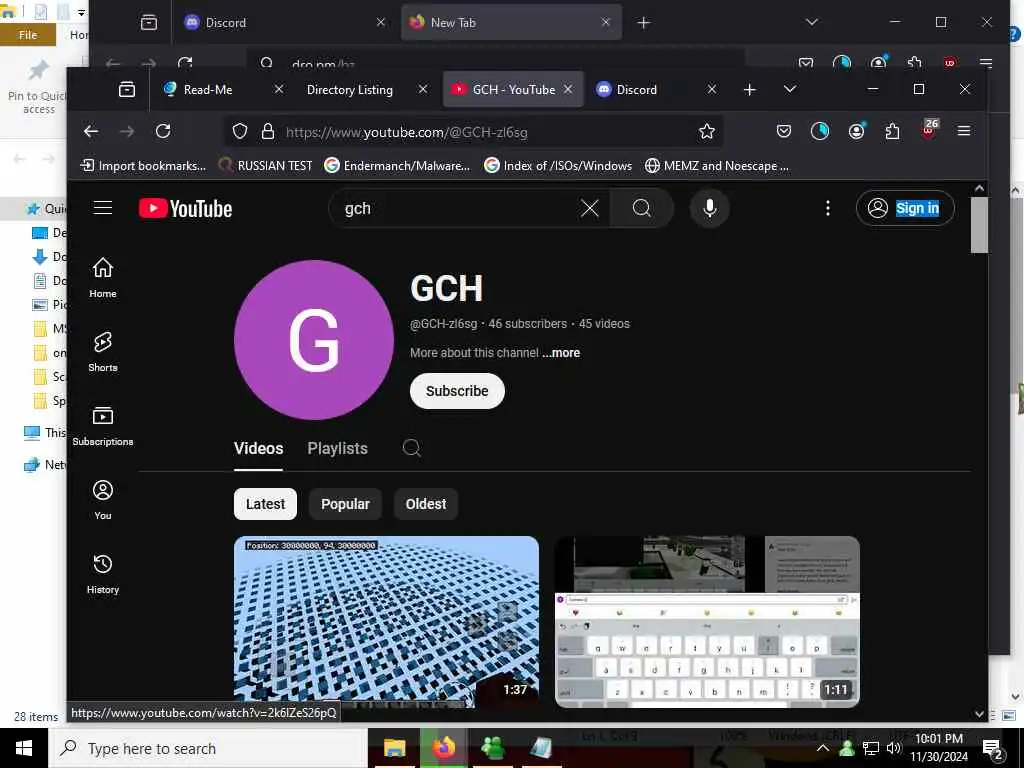Open uBlock Origin icon showing 26
1024x768 pixels.
pos(929,129)
